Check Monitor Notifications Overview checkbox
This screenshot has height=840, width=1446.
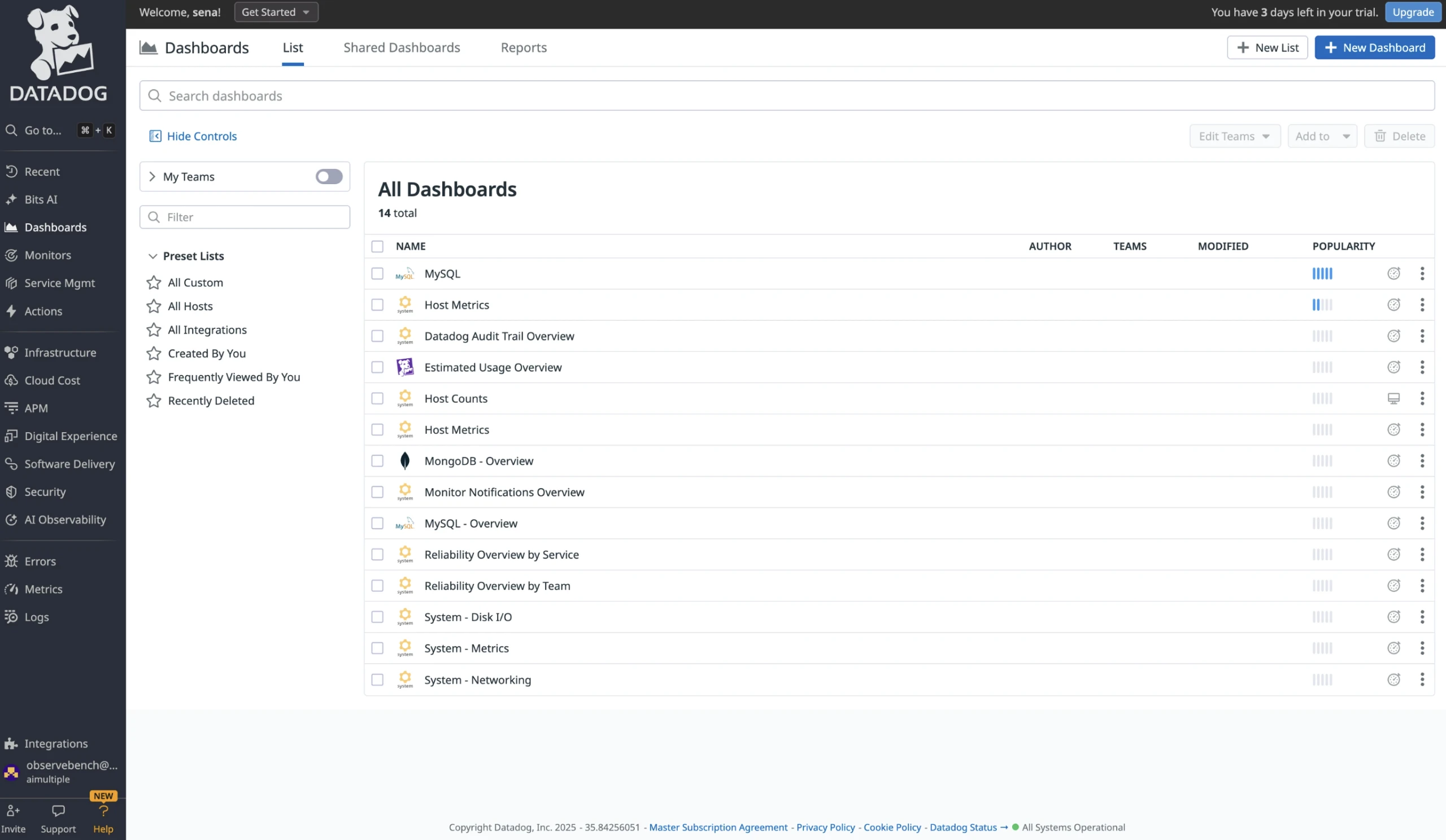tap(377, 491)
